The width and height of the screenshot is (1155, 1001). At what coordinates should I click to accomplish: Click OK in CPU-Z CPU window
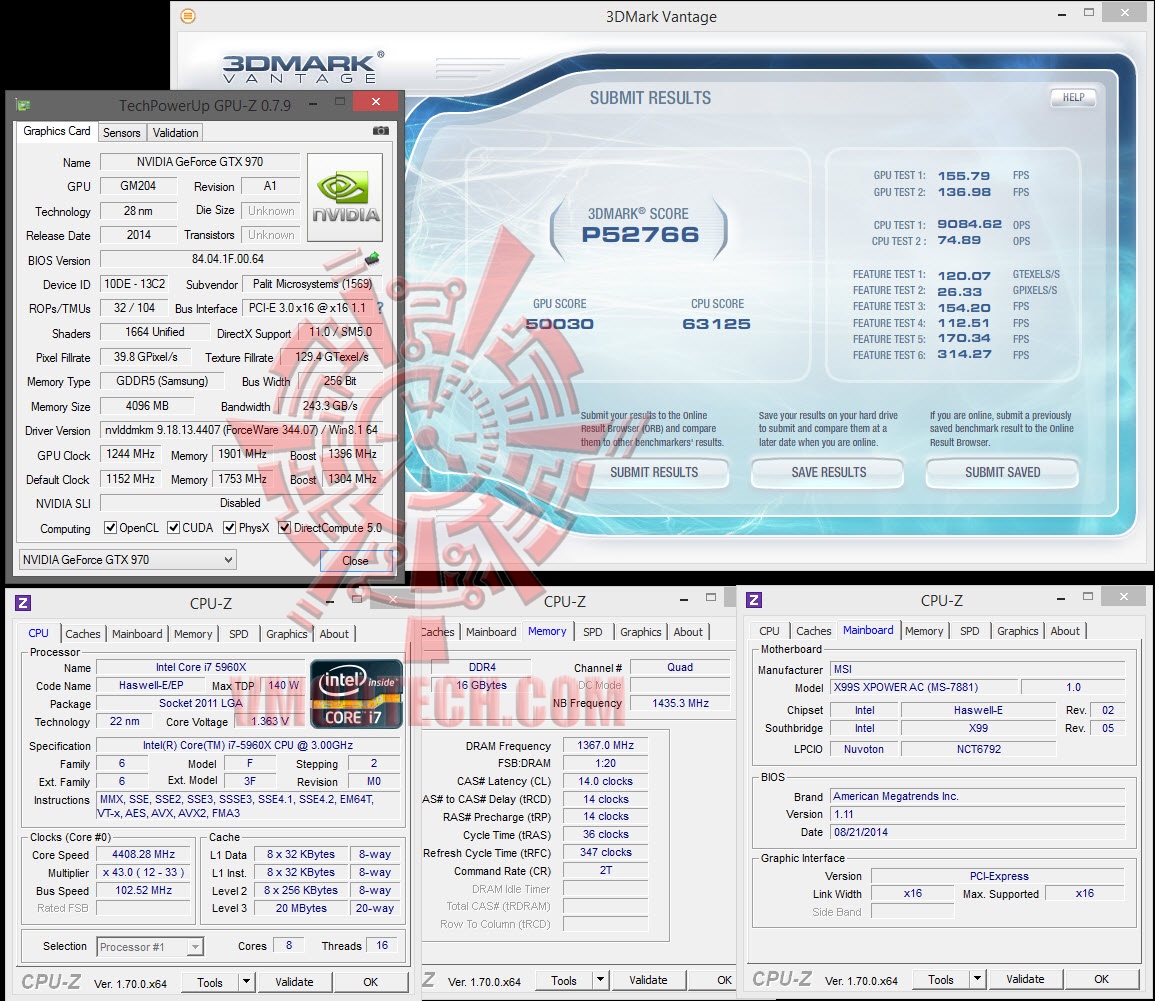371,982
